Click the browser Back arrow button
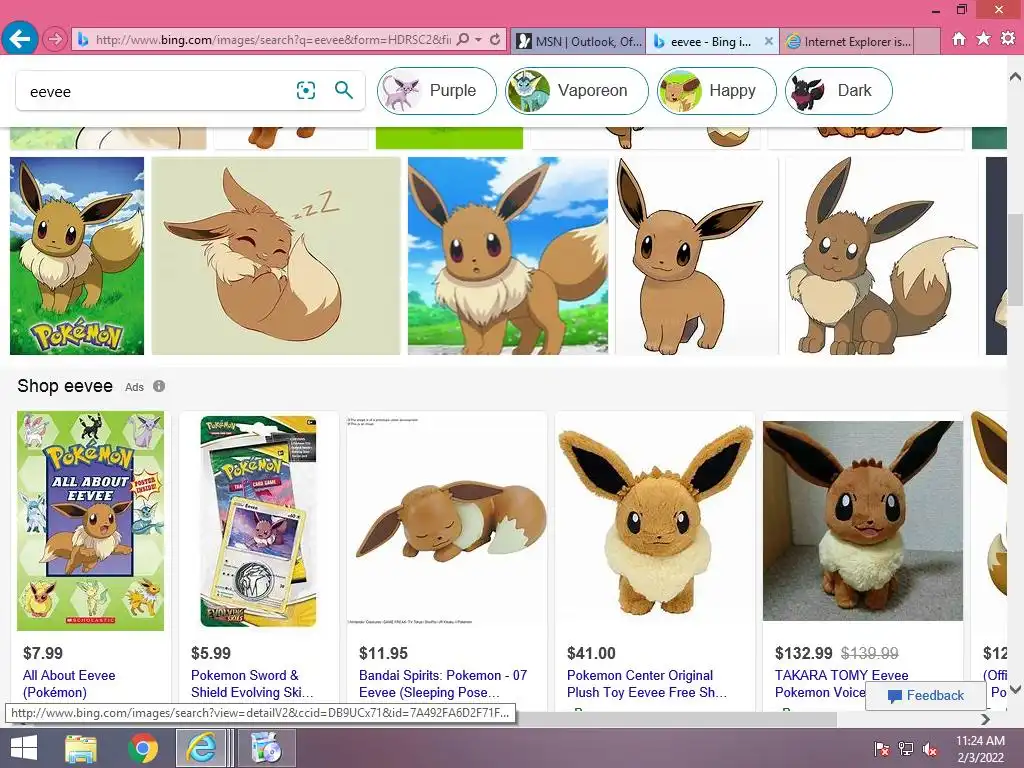The width and height of the screenshot is (1024, 768). coord(20,39)
